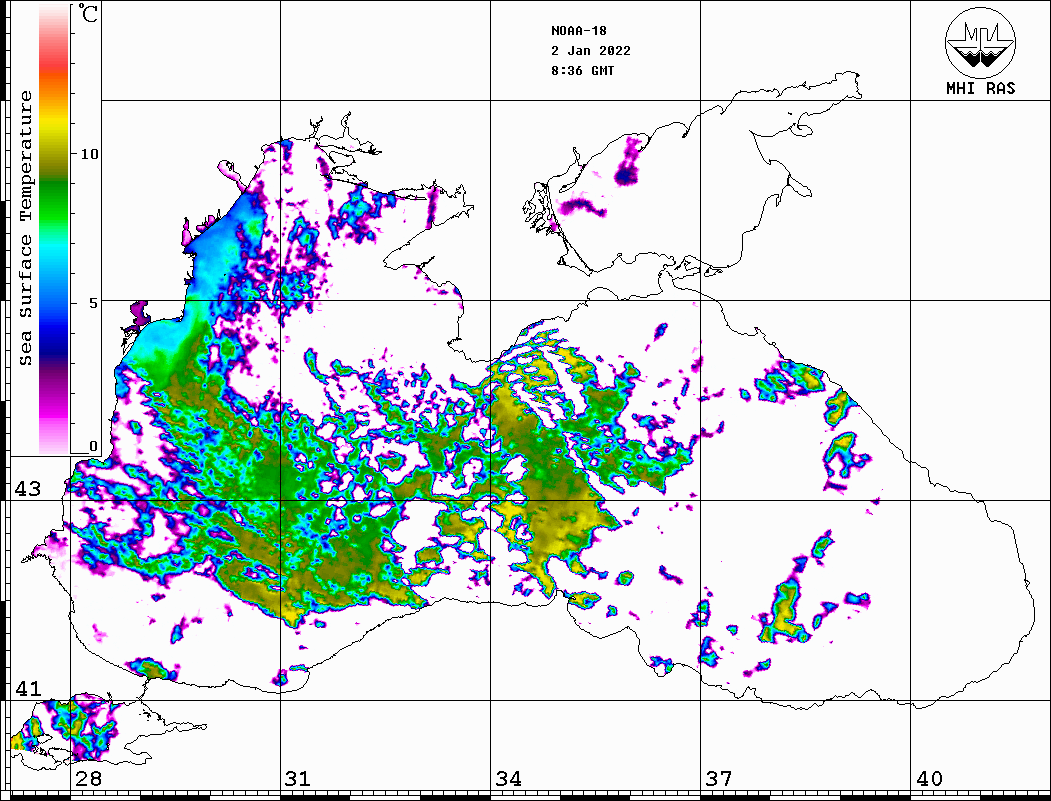
Task: Click longitude label 31
Action: click(298, 778)
